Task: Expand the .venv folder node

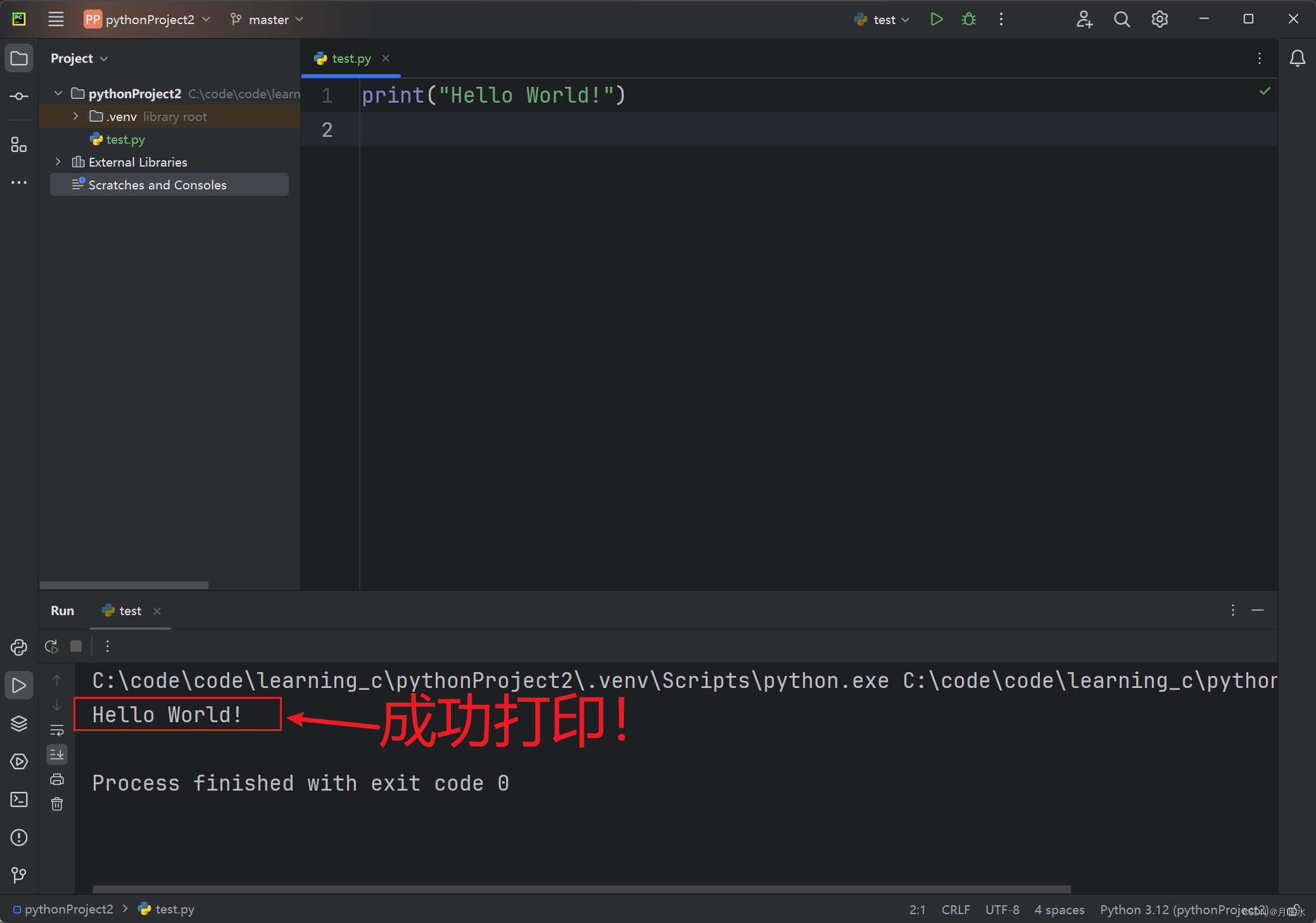Action: pos(76,117)
